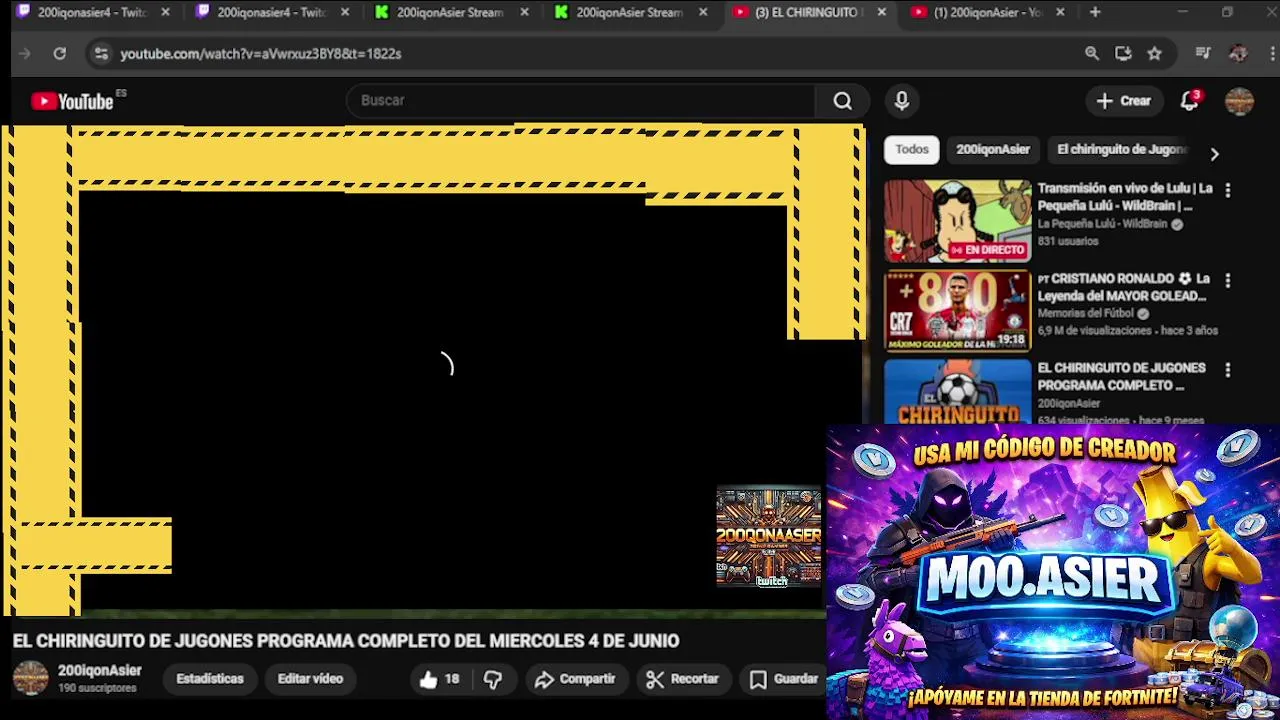This screenshot has width=1280, height=720.
Task: Click the 'Crear' button
Action: [1124, 101]
